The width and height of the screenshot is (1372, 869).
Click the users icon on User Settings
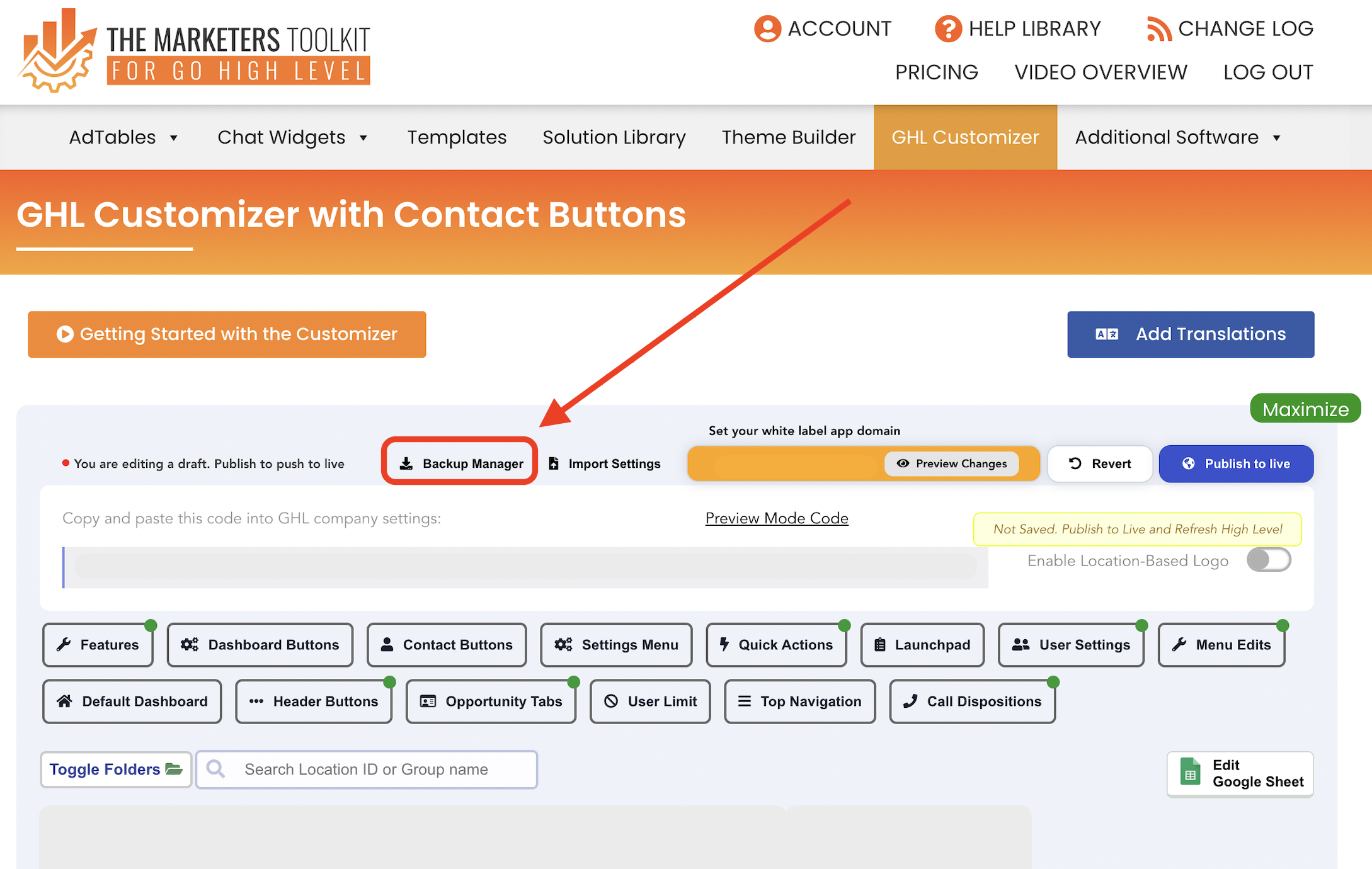[1021, 645]
